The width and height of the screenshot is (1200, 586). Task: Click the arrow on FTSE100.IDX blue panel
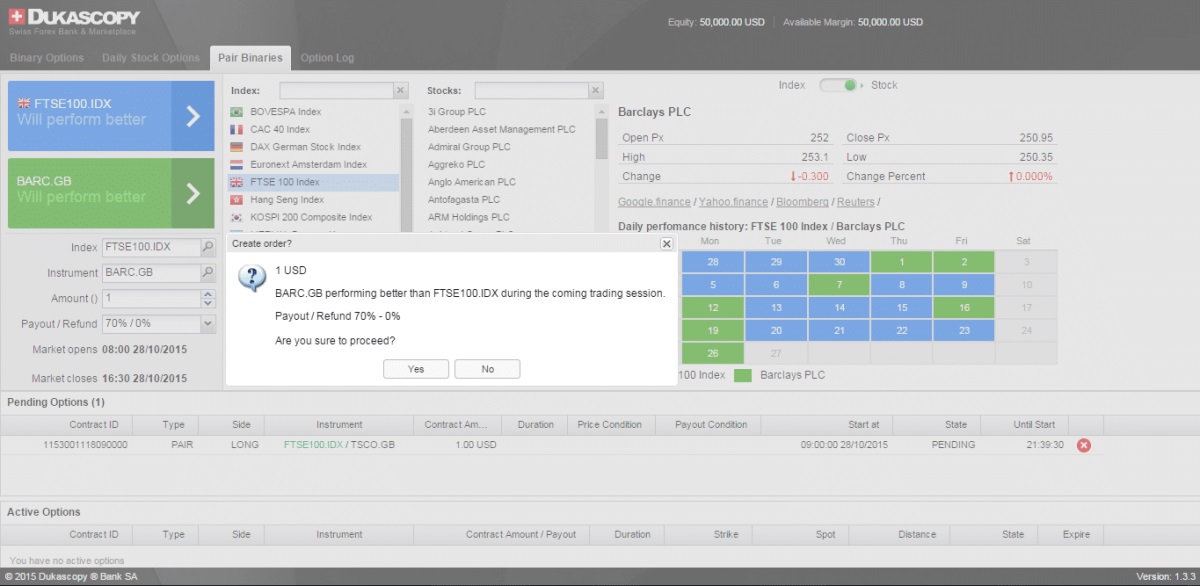193,116
